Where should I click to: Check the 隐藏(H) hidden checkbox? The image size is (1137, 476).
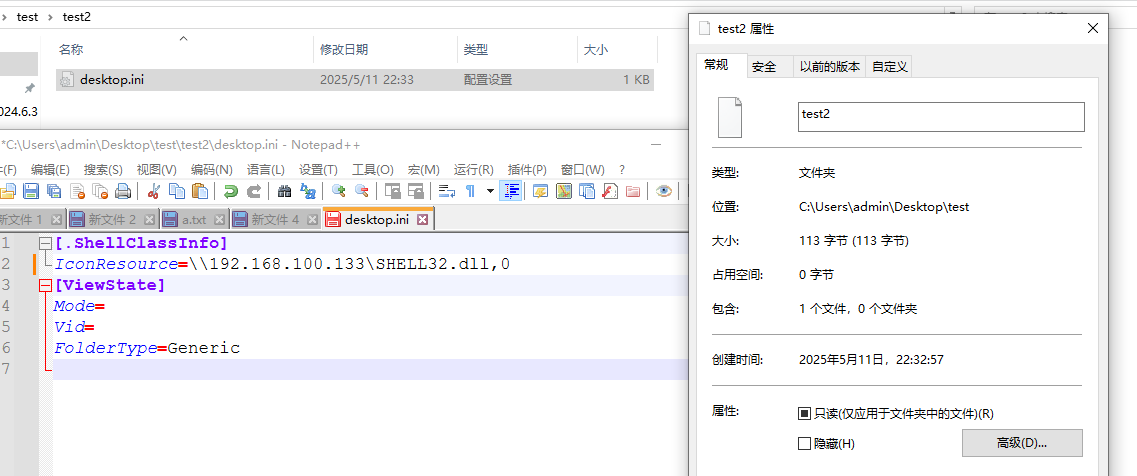click(804, 443)
